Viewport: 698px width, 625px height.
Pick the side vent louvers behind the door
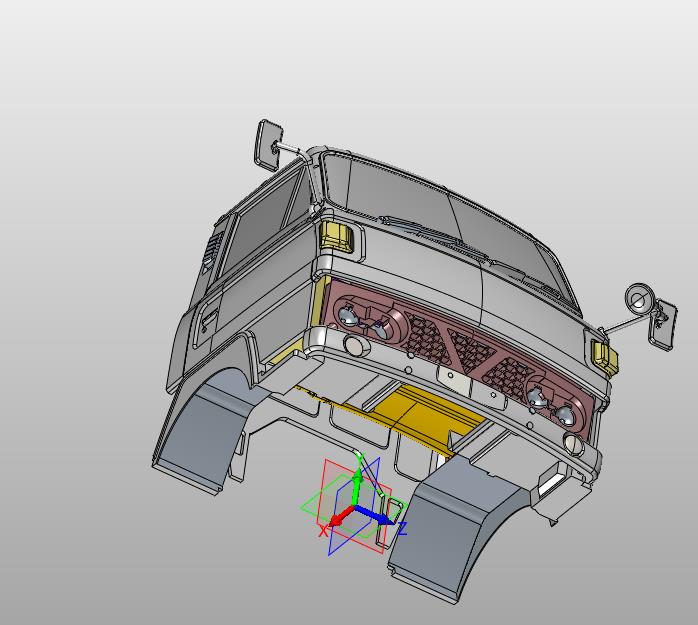(212, 251)
